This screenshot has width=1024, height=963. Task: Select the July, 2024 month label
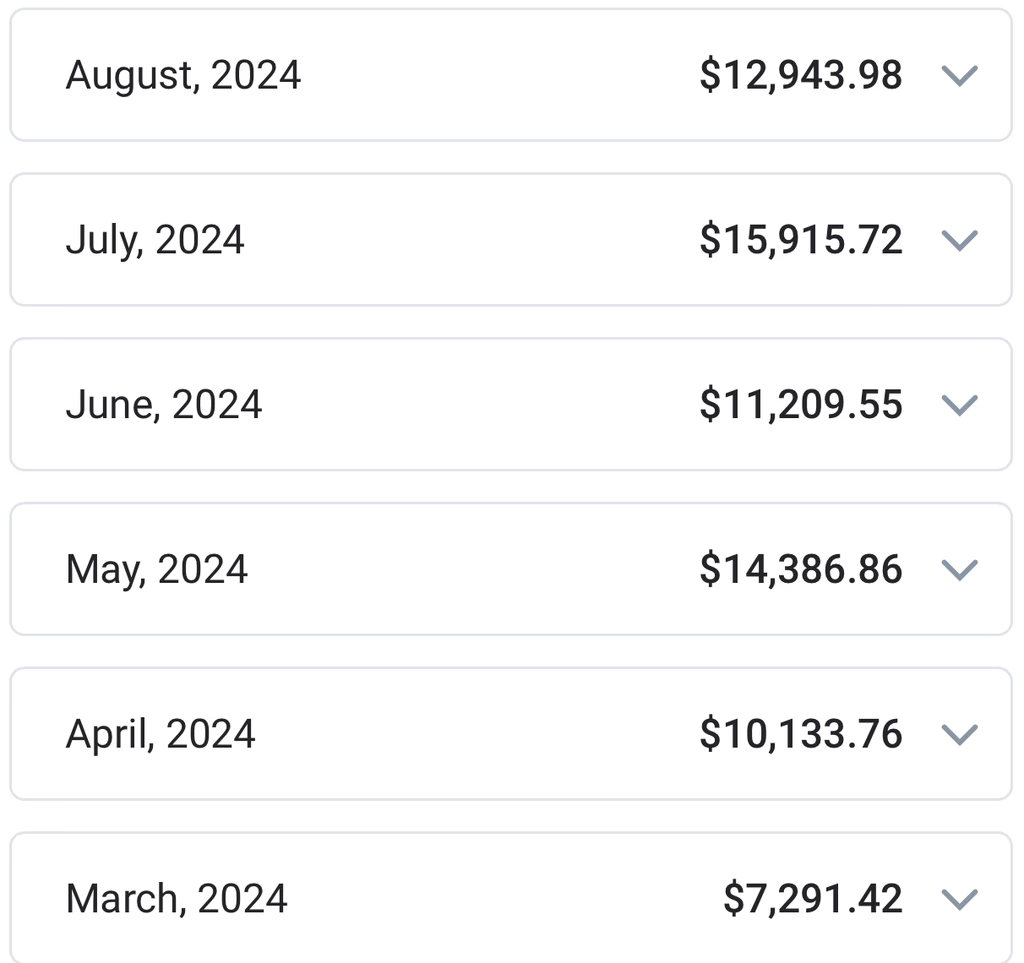click(155, 240)
